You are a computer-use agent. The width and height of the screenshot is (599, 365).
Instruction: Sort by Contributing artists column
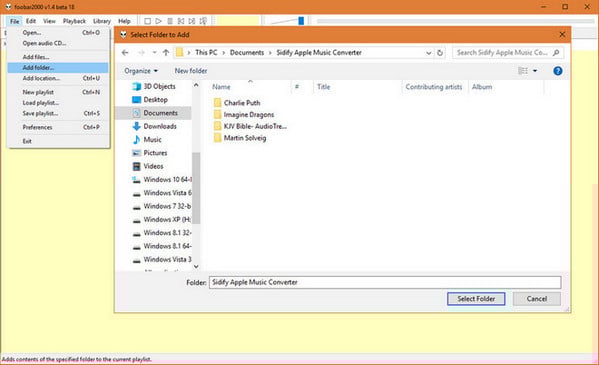(x=434, y=87)
